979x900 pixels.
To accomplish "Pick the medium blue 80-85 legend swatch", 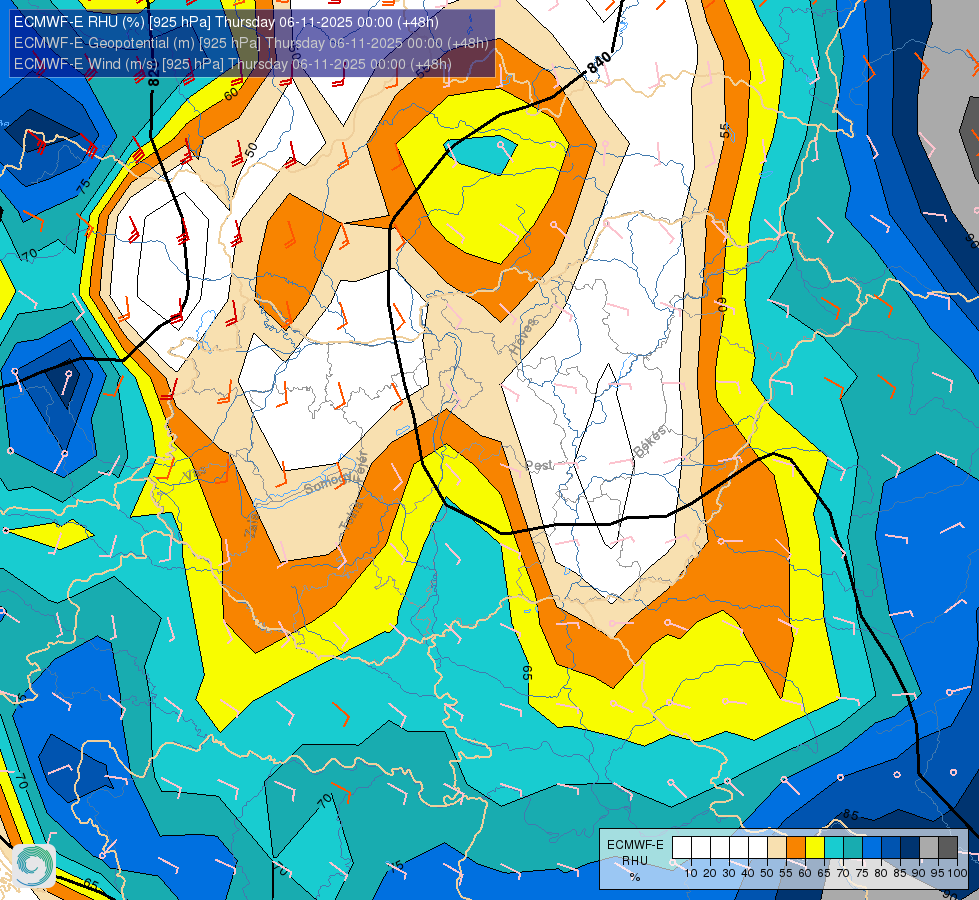I will tap(891, 847).
